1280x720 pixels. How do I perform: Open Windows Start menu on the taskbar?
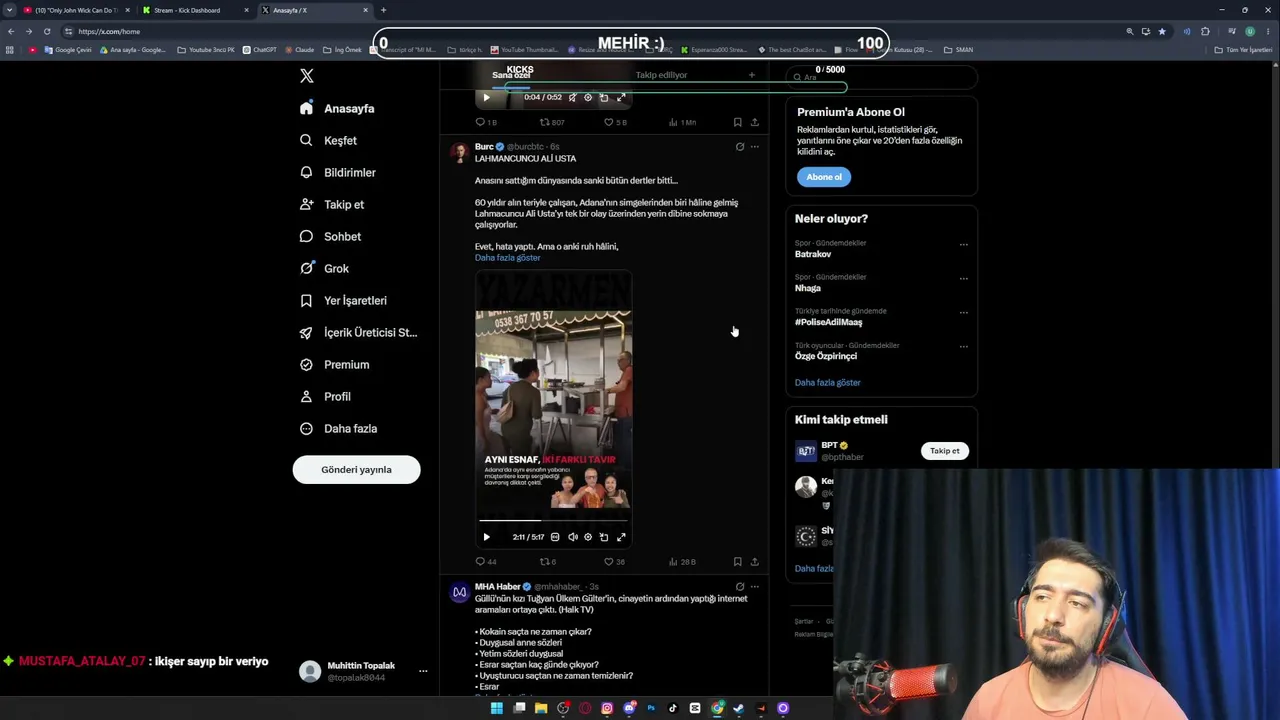(x=497, y=708)
